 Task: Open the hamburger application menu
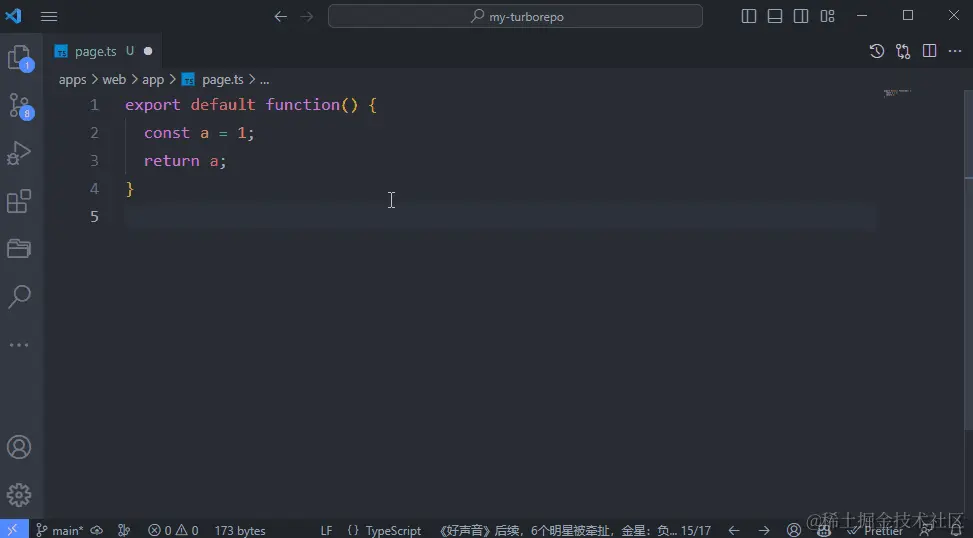(49, 17)
